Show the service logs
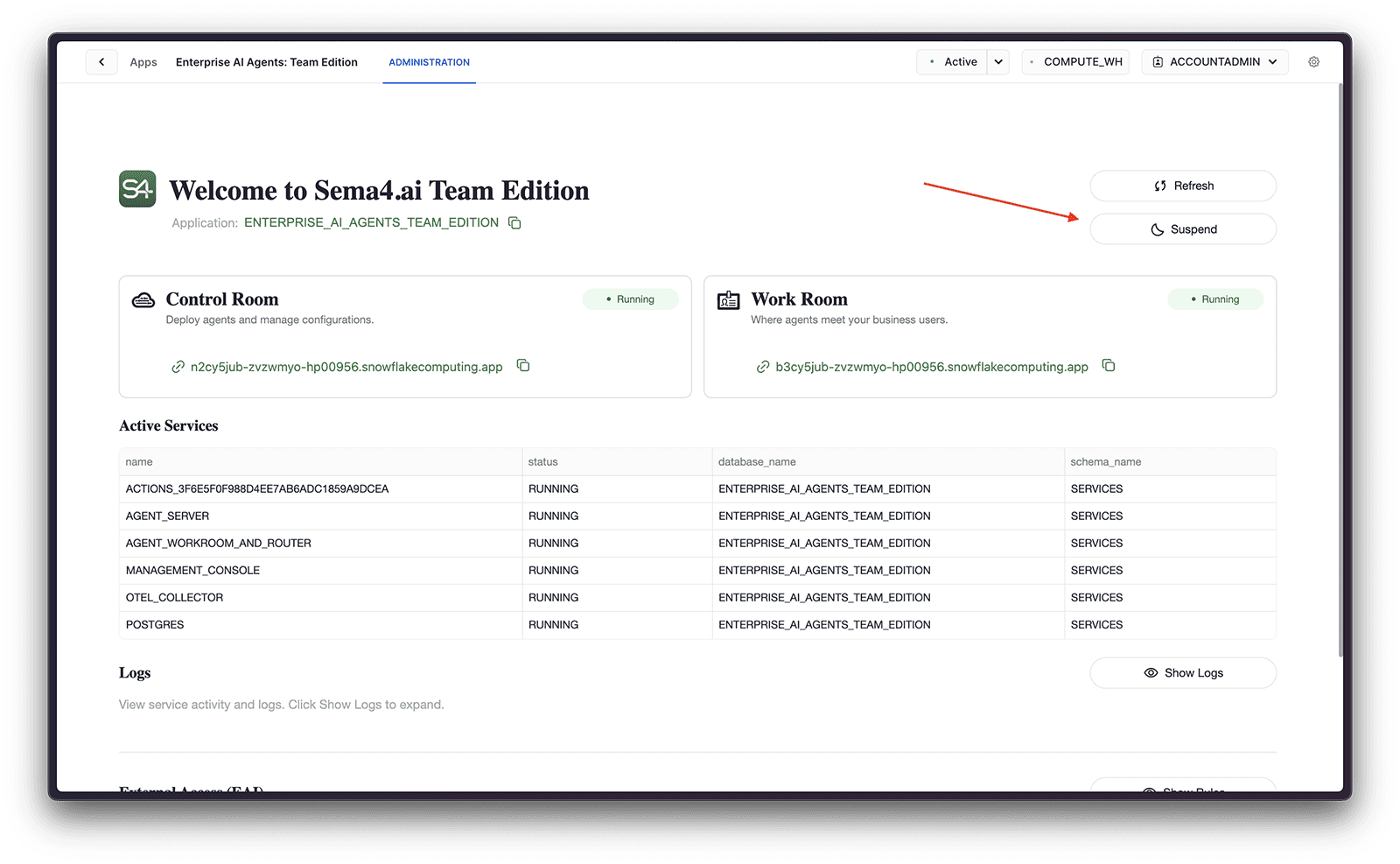The width and height of the screenshot is (1400, 864). tap(1182, 673)
